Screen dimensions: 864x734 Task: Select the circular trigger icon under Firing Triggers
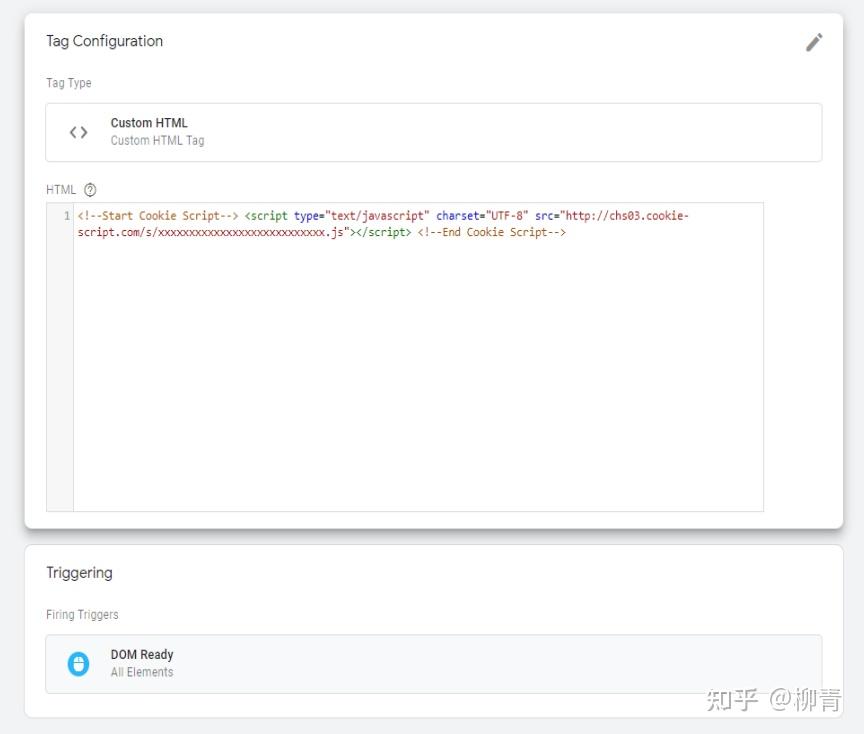click(x=78, y=663)
